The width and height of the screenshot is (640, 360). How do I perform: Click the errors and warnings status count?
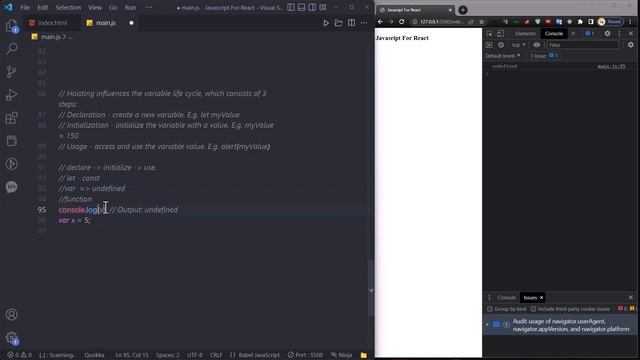(19, 355)
